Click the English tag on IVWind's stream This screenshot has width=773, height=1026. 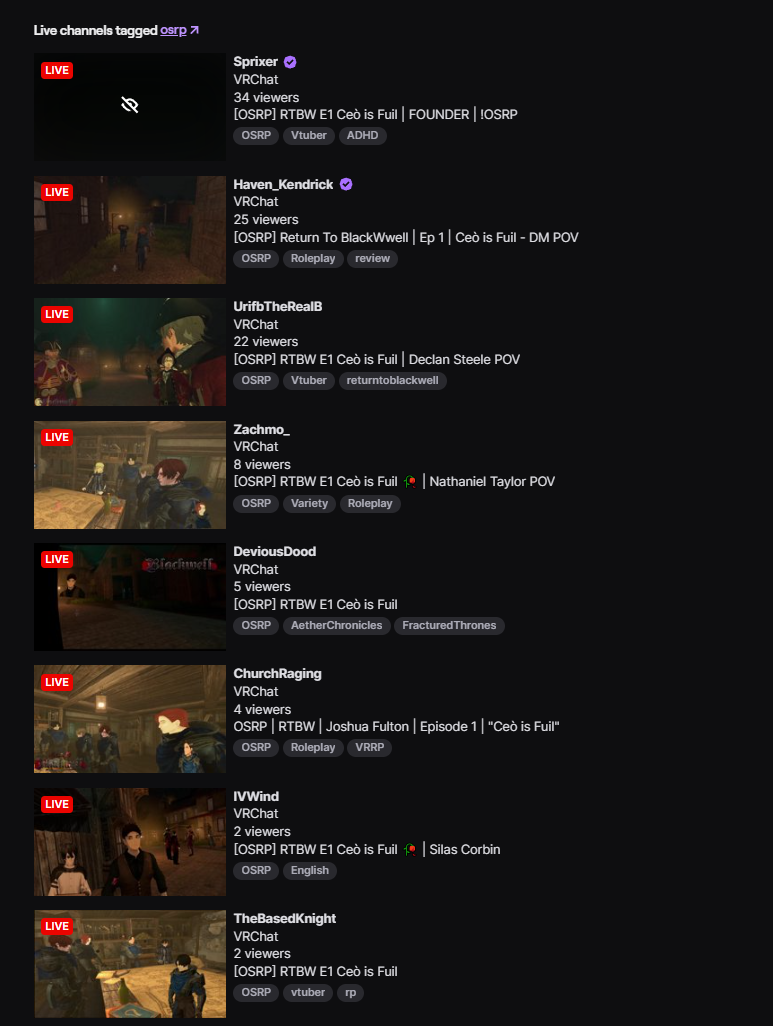(x=310, y=871)
